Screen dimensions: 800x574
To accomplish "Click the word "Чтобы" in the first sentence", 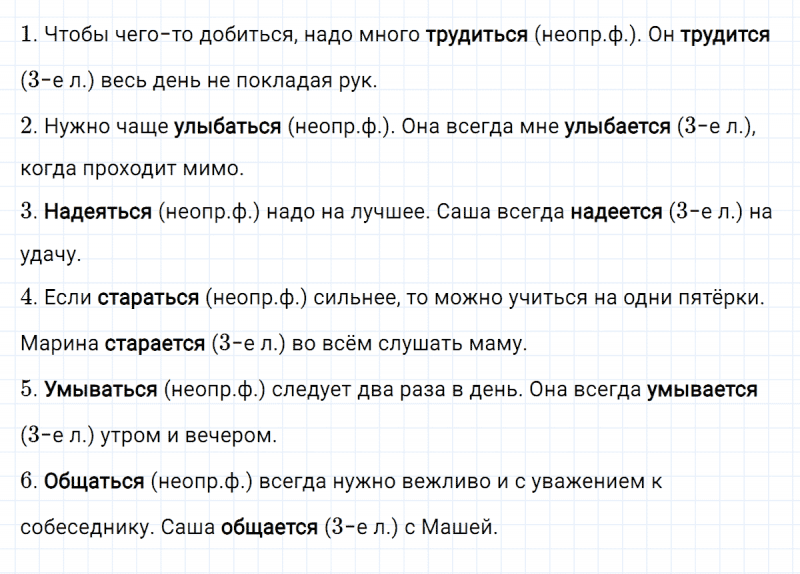I will pyautogui.click(x=71, y=35).
